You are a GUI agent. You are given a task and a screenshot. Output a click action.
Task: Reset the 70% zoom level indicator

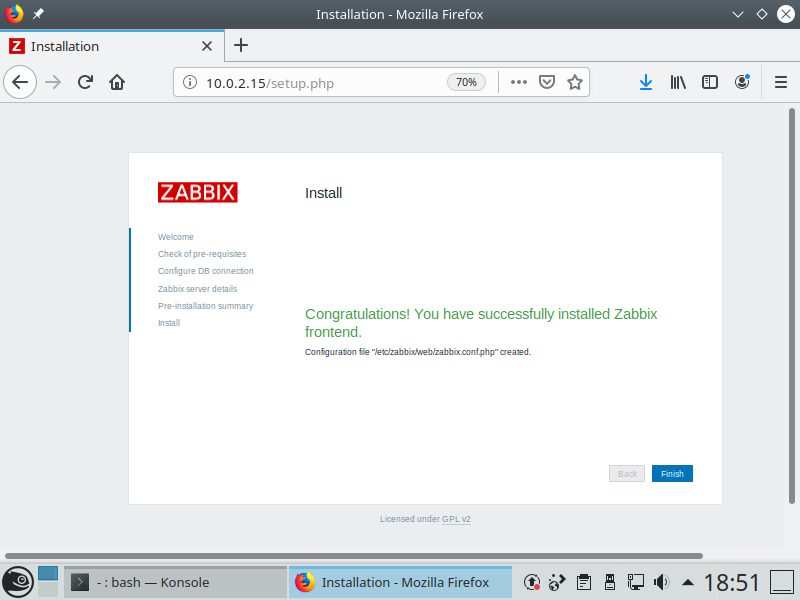(x=466, y=82)
